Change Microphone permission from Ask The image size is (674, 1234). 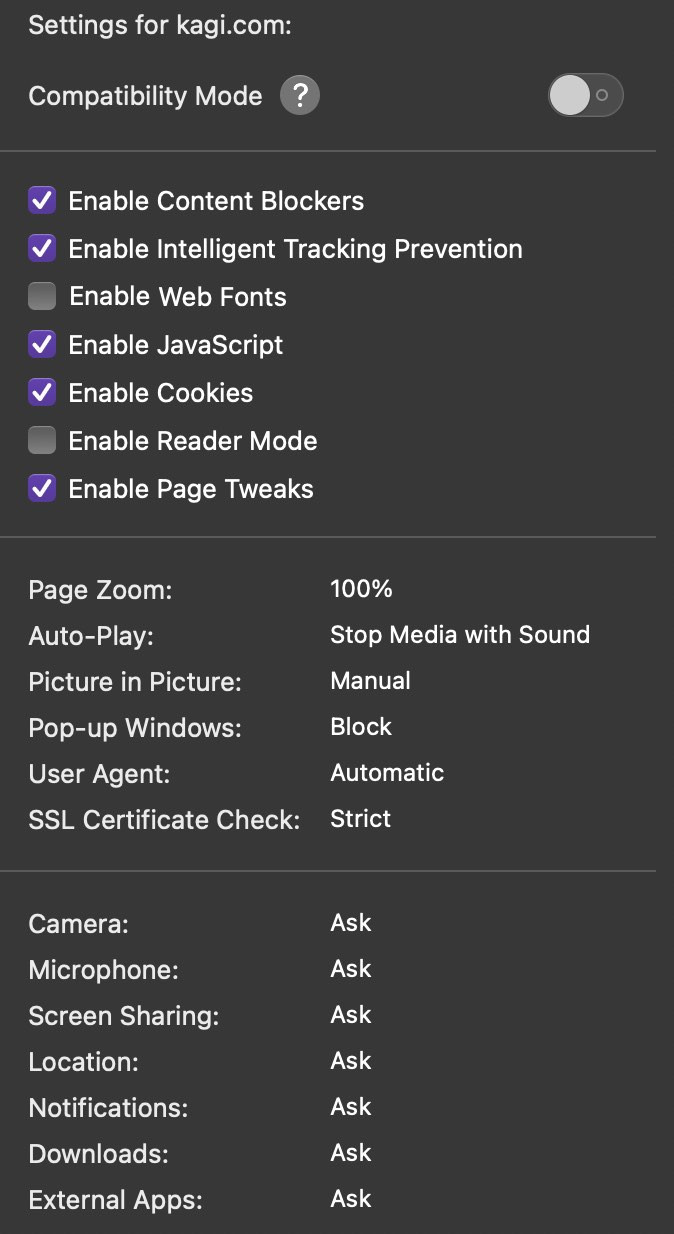[351, 969]
